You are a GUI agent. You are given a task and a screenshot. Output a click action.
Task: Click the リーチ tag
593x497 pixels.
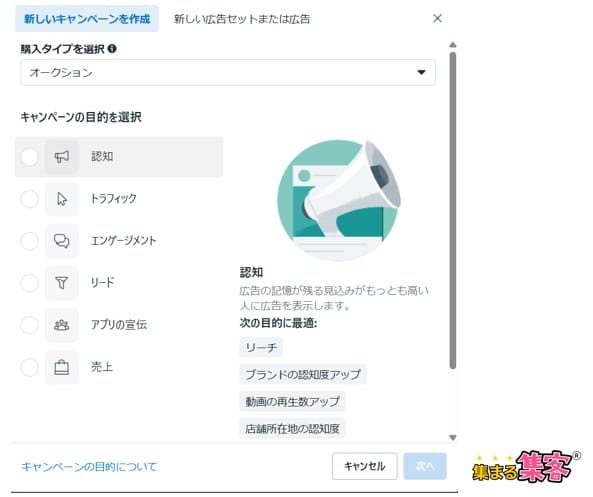tap(261, 347)
